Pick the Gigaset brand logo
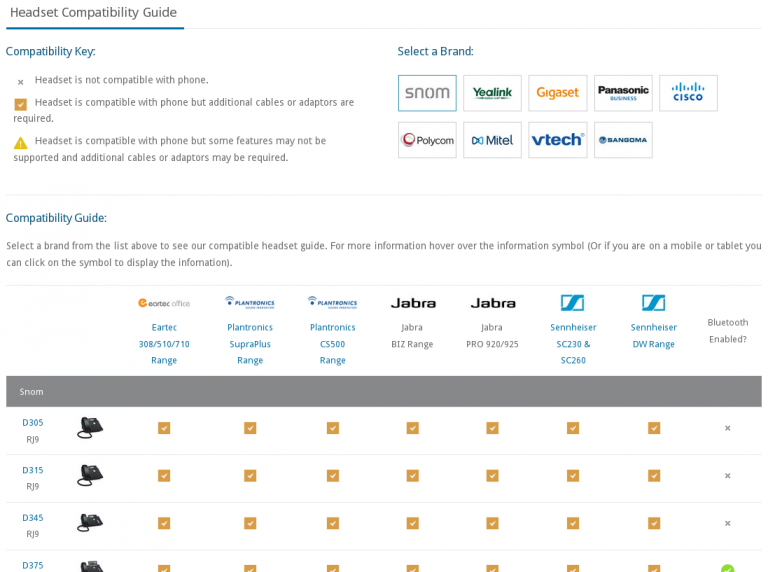Screen dimensions: 768x572 [x=558, y=93]
